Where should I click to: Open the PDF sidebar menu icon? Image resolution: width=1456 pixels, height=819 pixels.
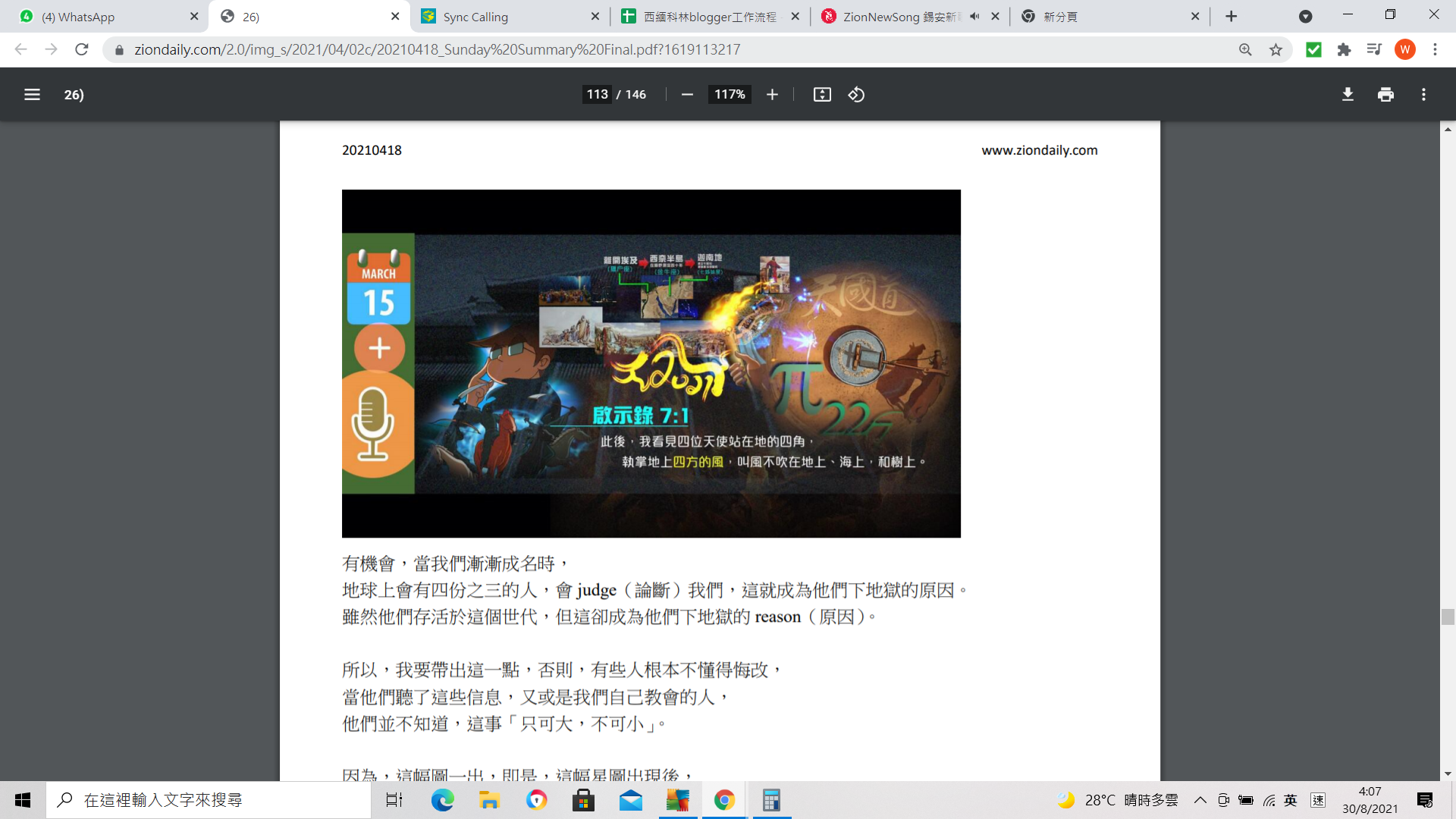coord(32,95)
